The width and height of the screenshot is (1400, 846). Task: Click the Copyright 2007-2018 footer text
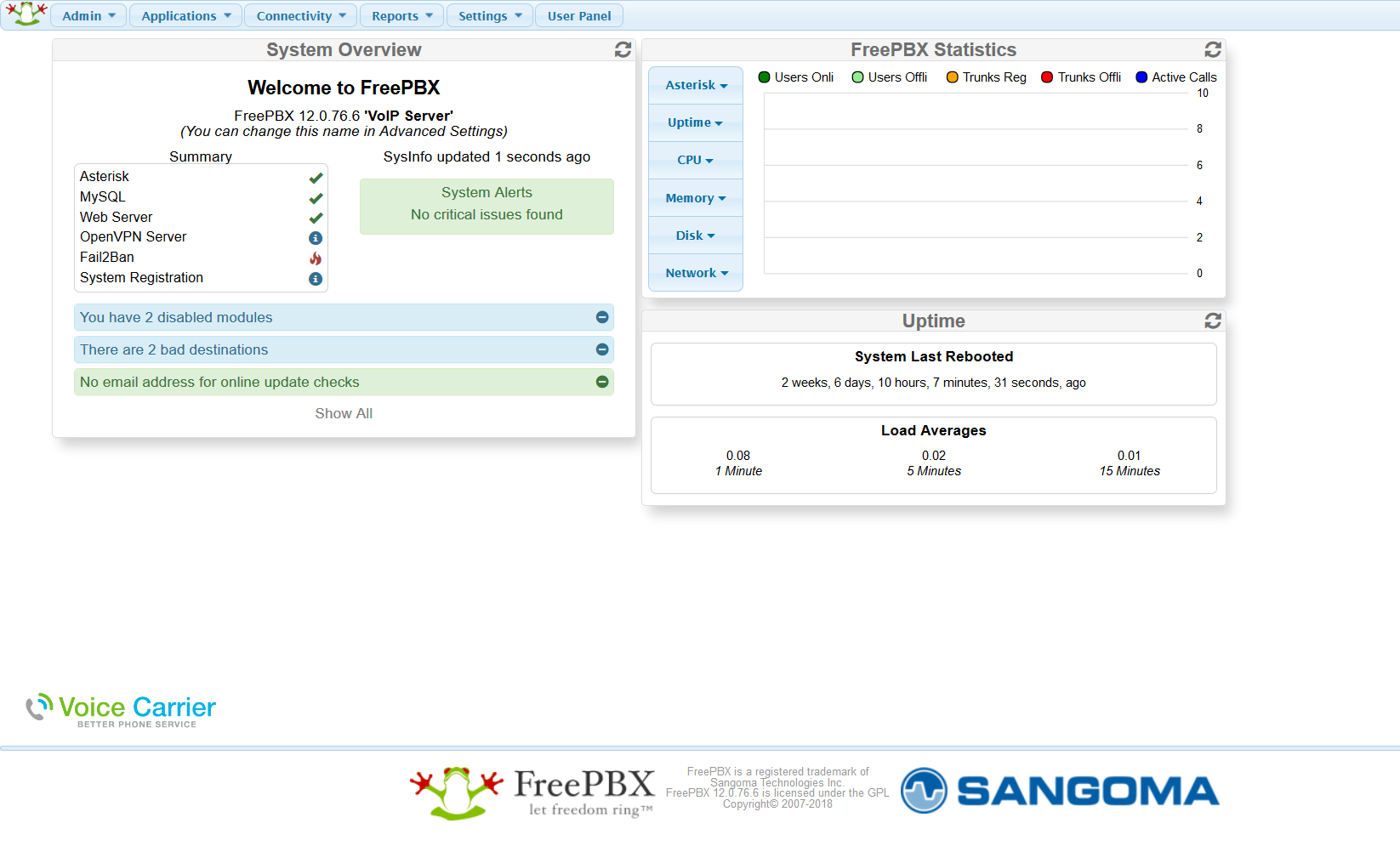[x=777, y=804]
